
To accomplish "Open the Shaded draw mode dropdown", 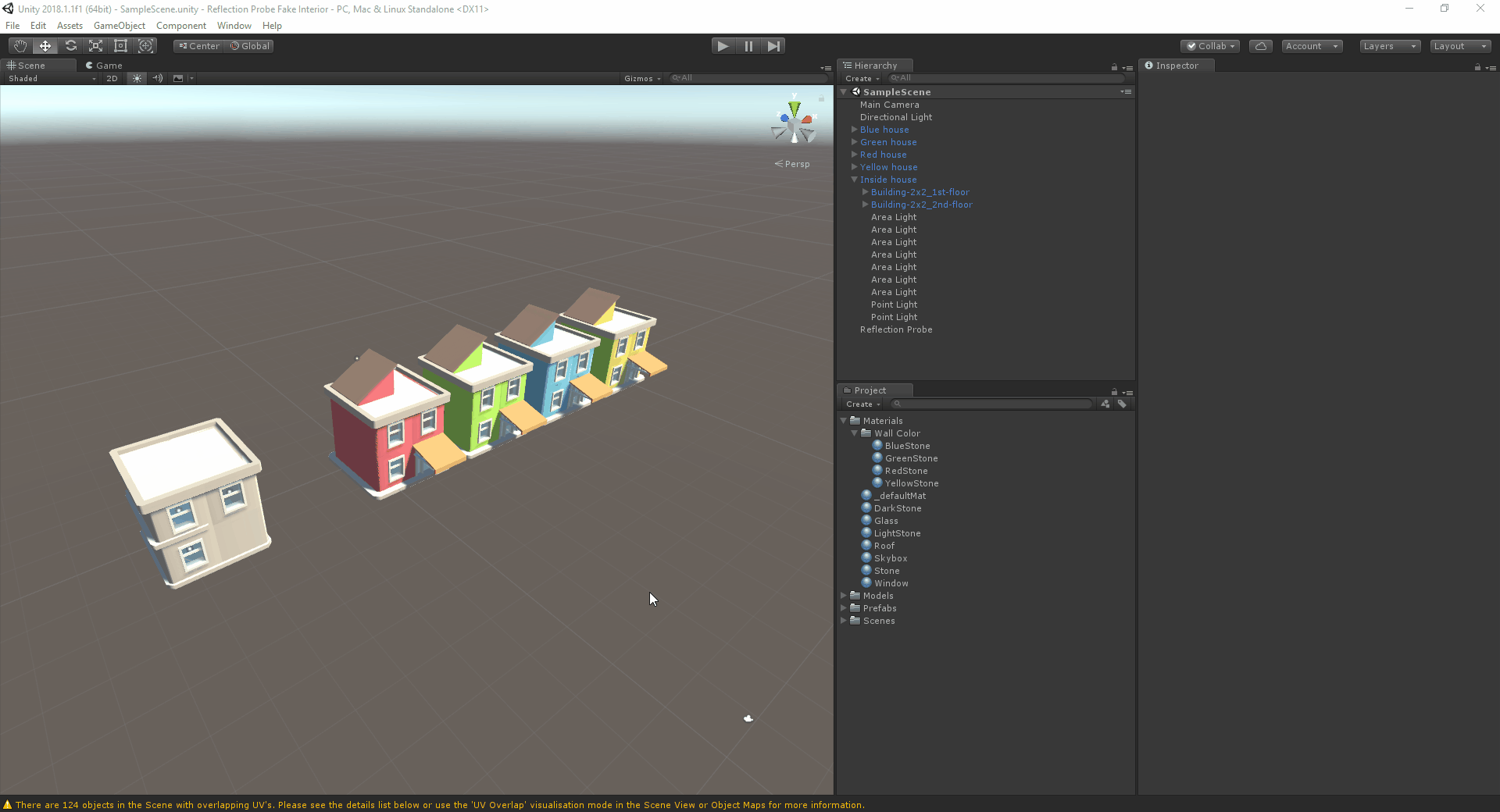I will (52, 78).
